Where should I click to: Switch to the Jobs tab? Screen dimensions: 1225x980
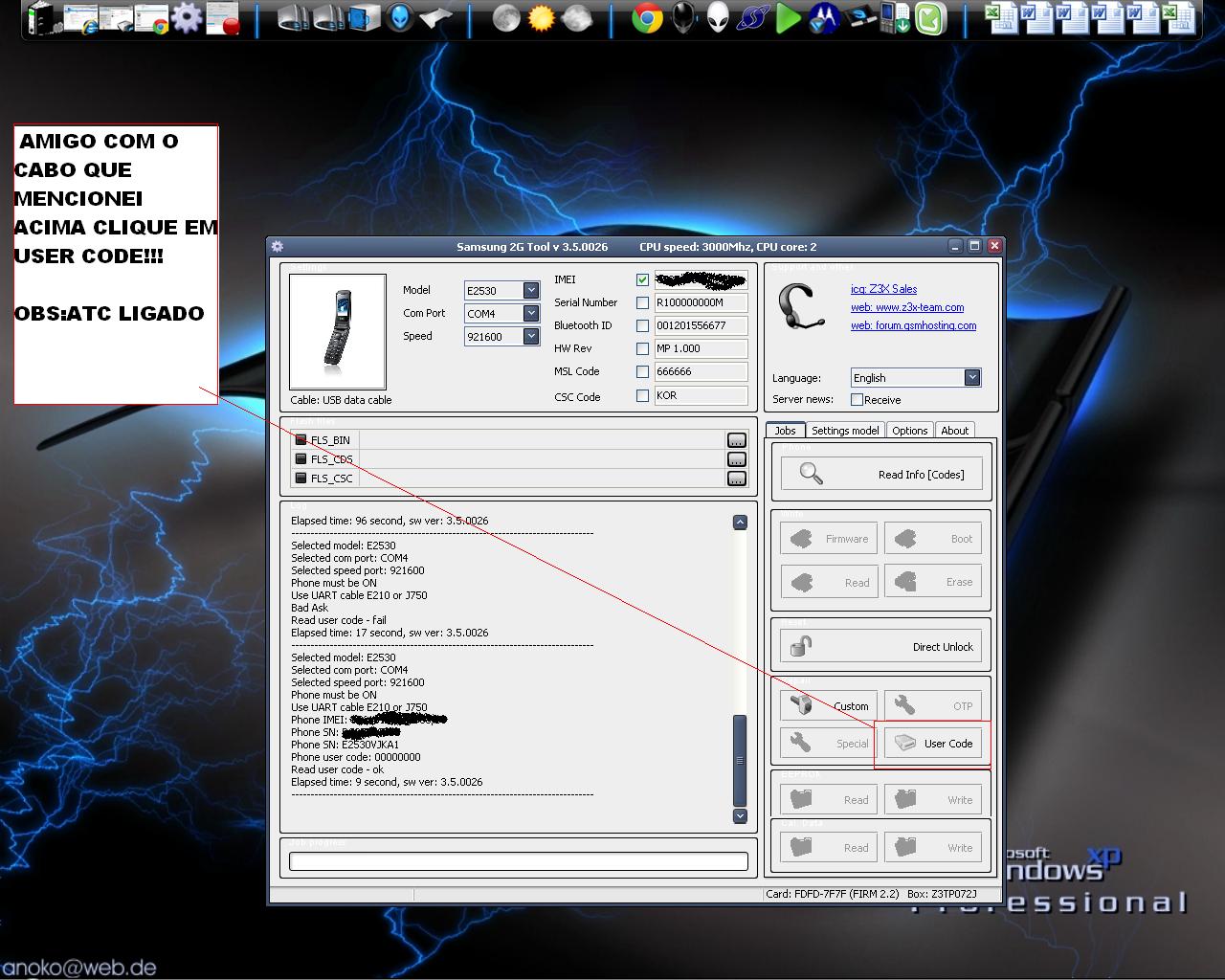[x=785, y=431]
